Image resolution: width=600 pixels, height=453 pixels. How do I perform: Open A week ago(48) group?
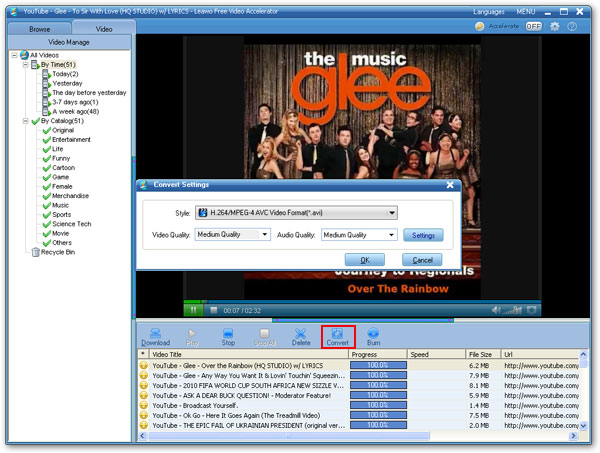[71, 111]
